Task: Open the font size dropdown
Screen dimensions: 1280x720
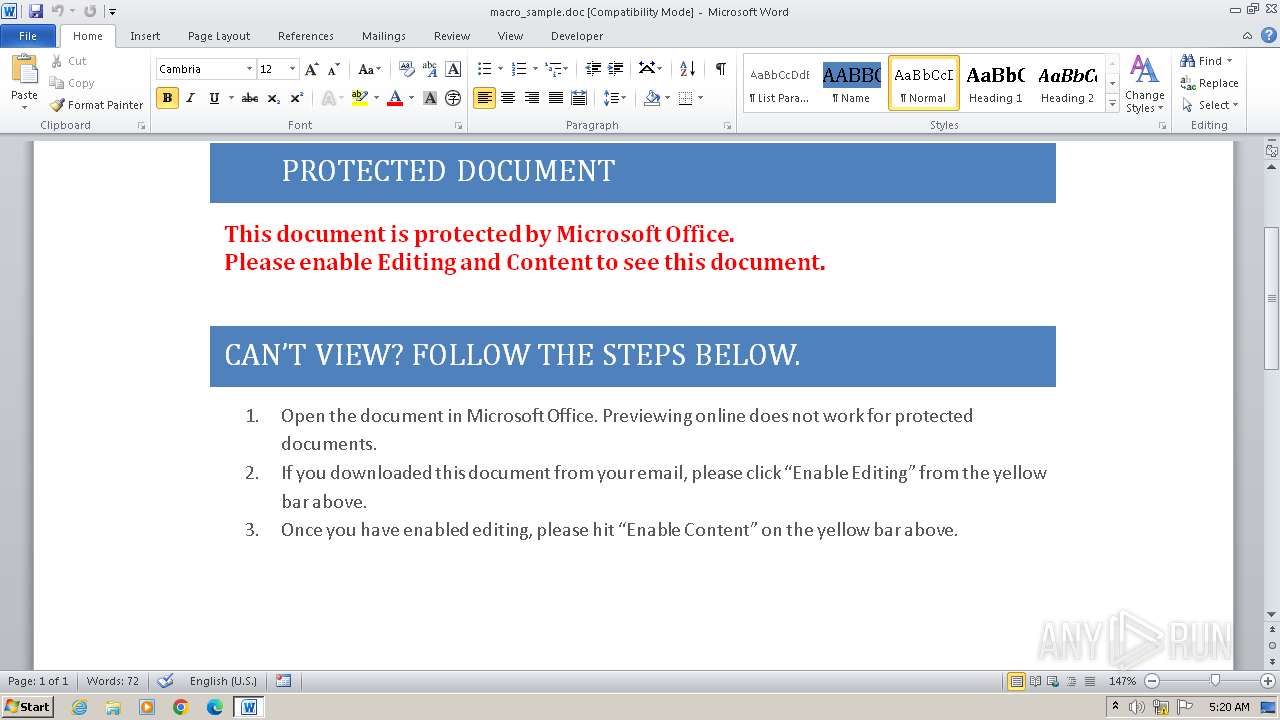Action: pos(292,69)
